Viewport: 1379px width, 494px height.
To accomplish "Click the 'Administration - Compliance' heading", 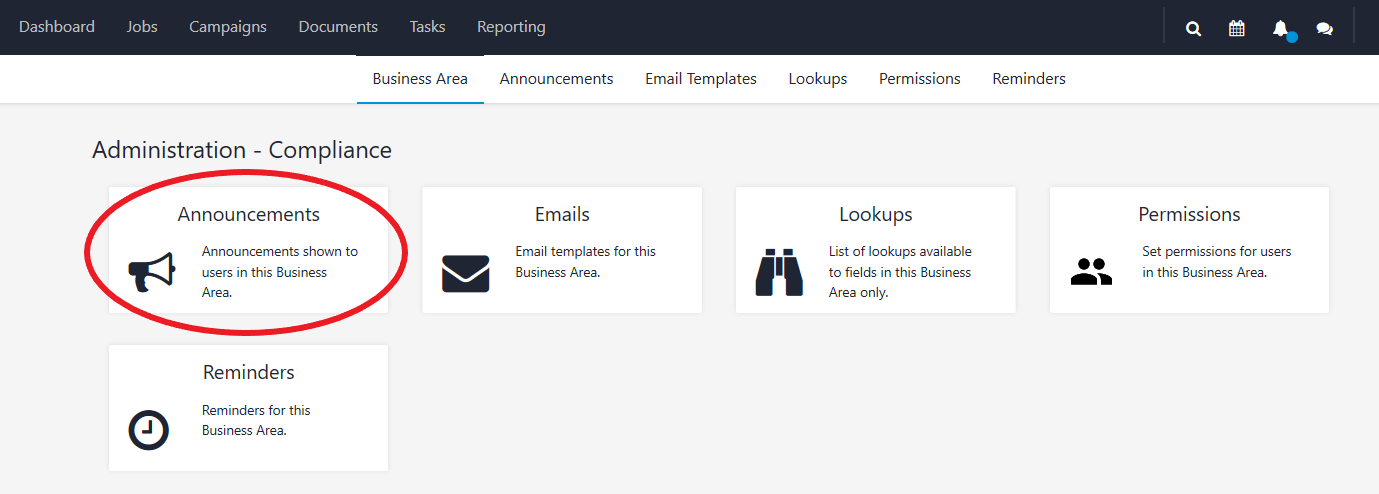I will (242, 150).
